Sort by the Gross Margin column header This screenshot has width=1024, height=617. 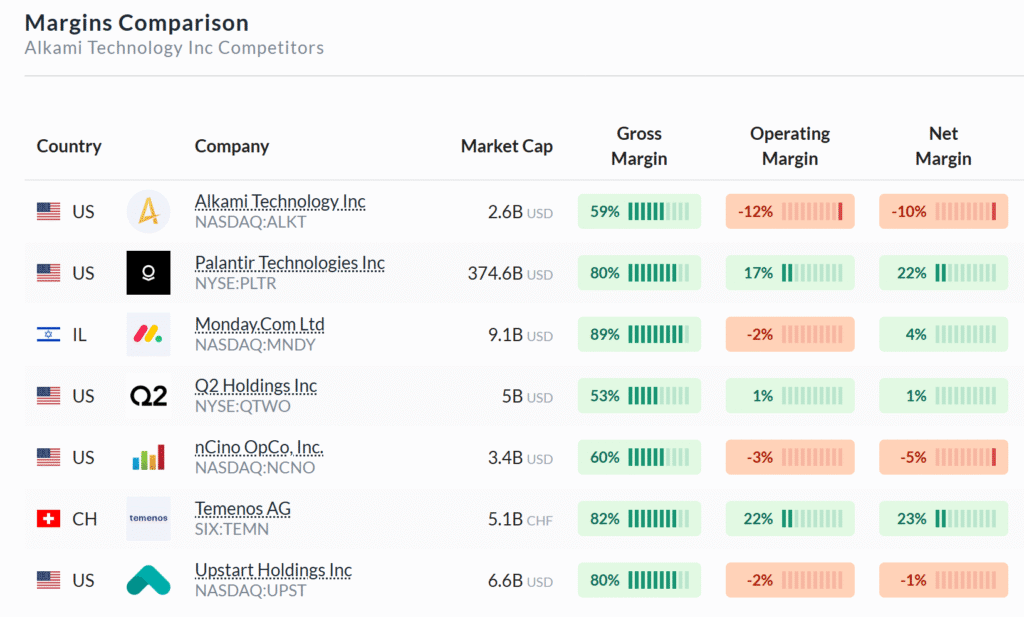coord(639,146)
